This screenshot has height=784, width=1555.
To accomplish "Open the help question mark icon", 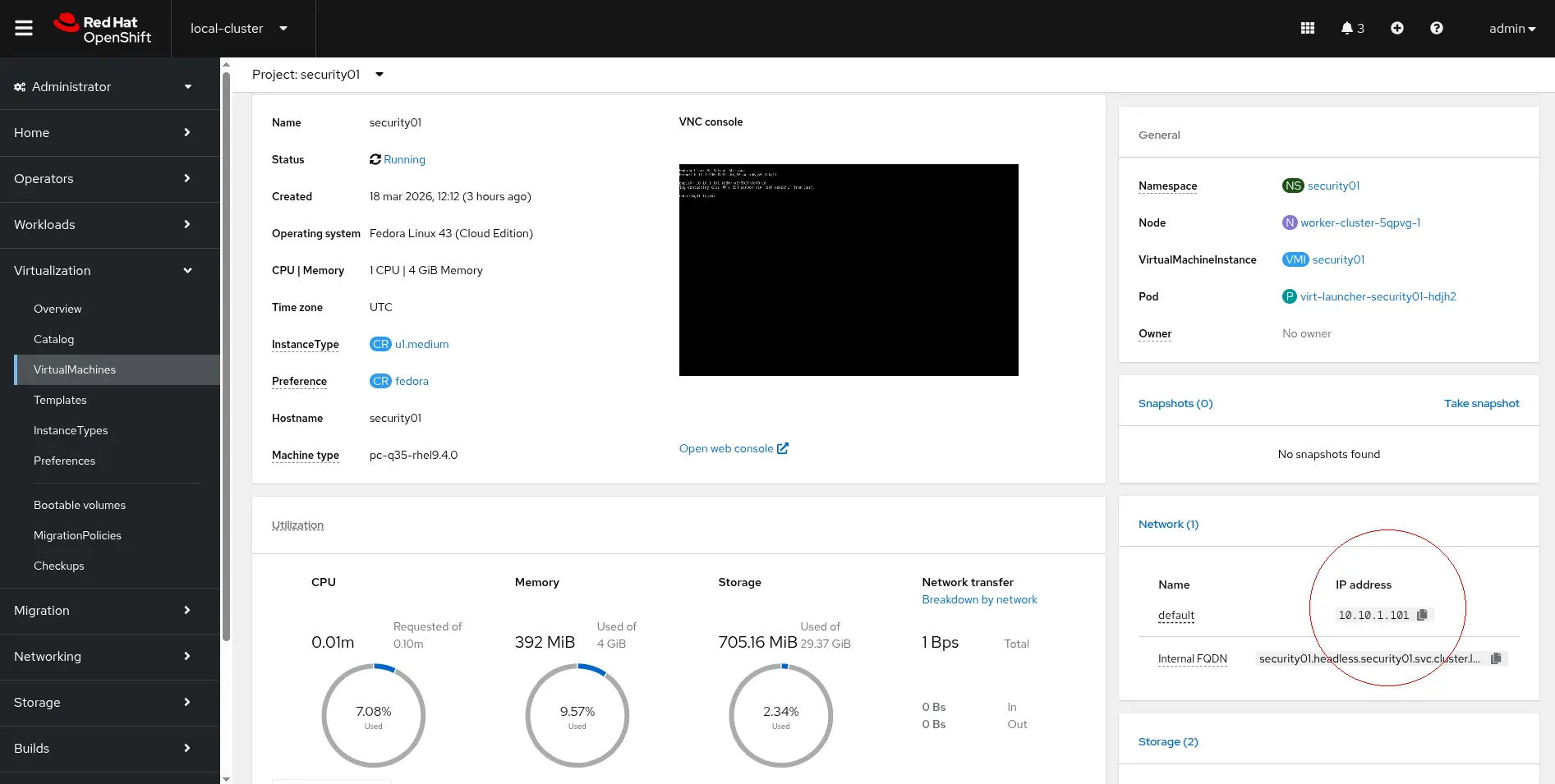I will coord(1436,28).
